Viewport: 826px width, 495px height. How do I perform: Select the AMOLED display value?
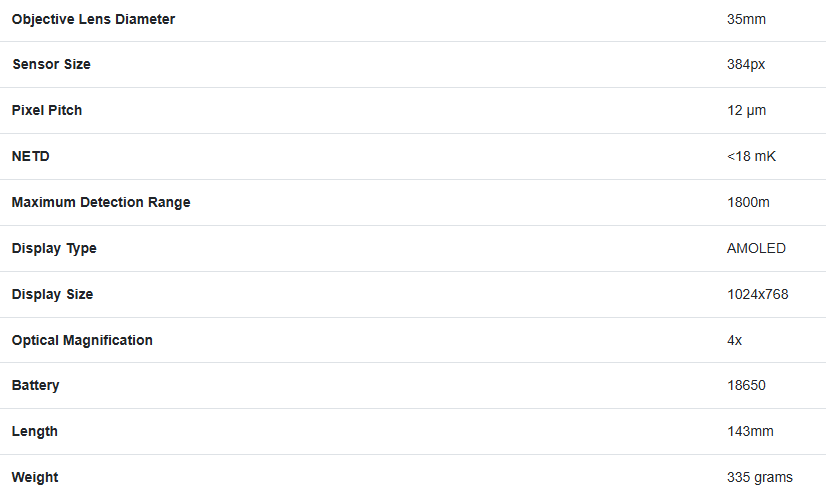pyautogui.click(x=756, y=249)
